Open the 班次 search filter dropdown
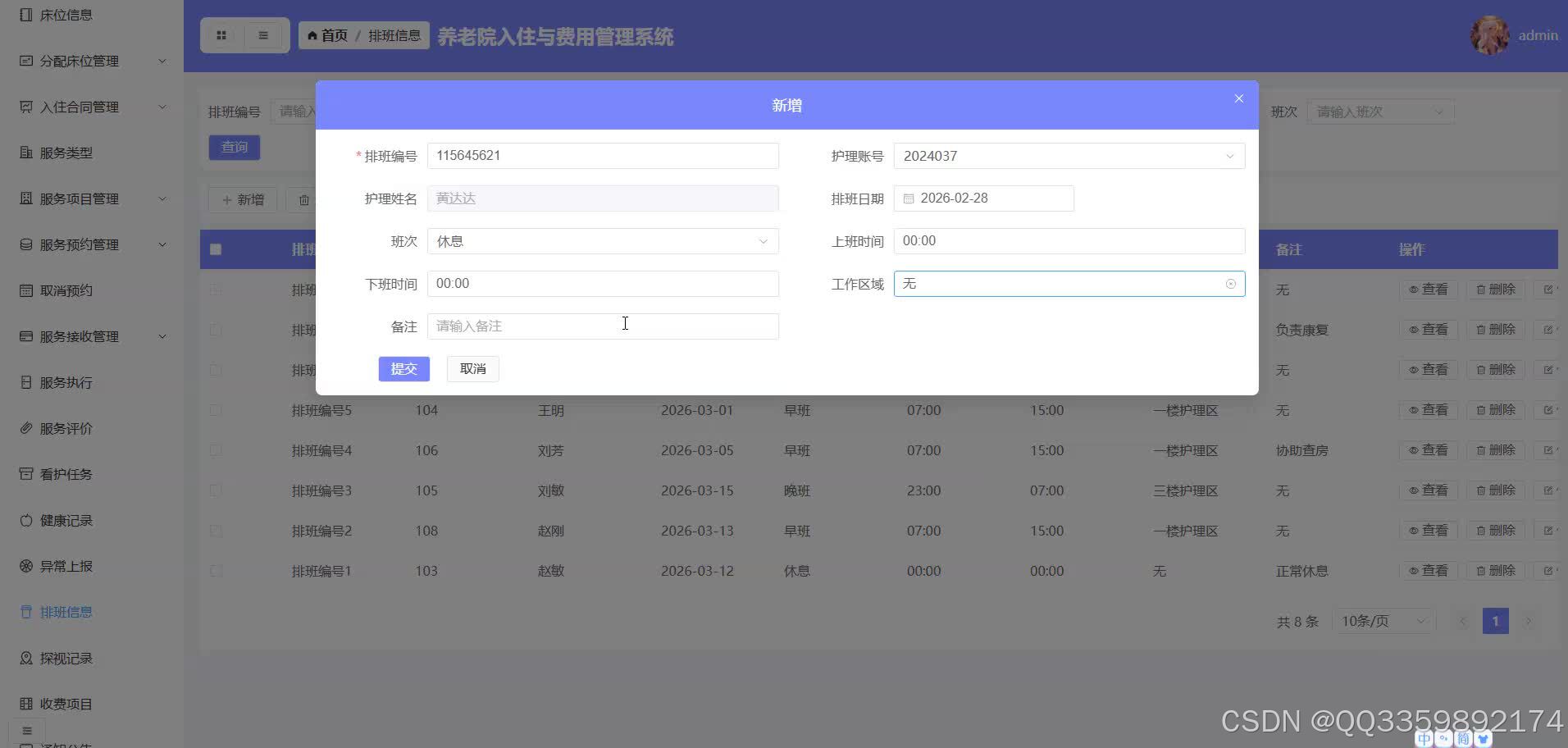 click(x=1381, y=112)
